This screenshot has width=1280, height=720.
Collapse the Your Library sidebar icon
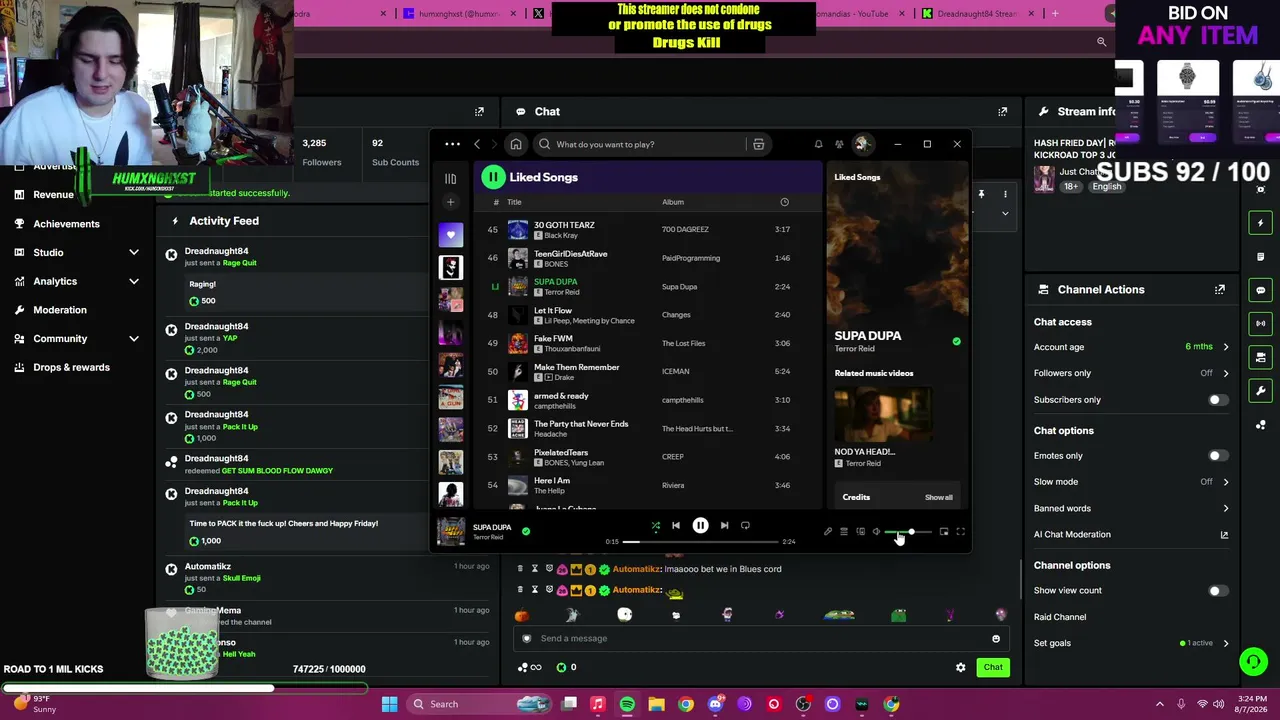coord(450,179)
